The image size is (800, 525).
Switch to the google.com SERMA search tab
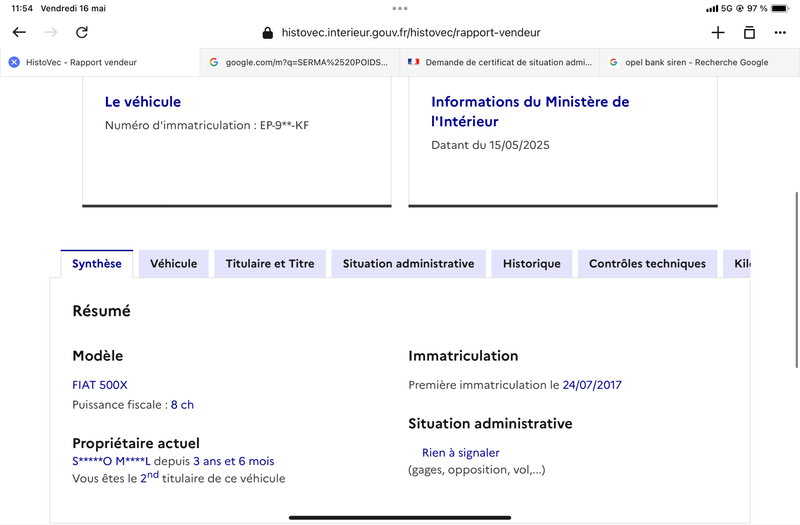[300, 62]
